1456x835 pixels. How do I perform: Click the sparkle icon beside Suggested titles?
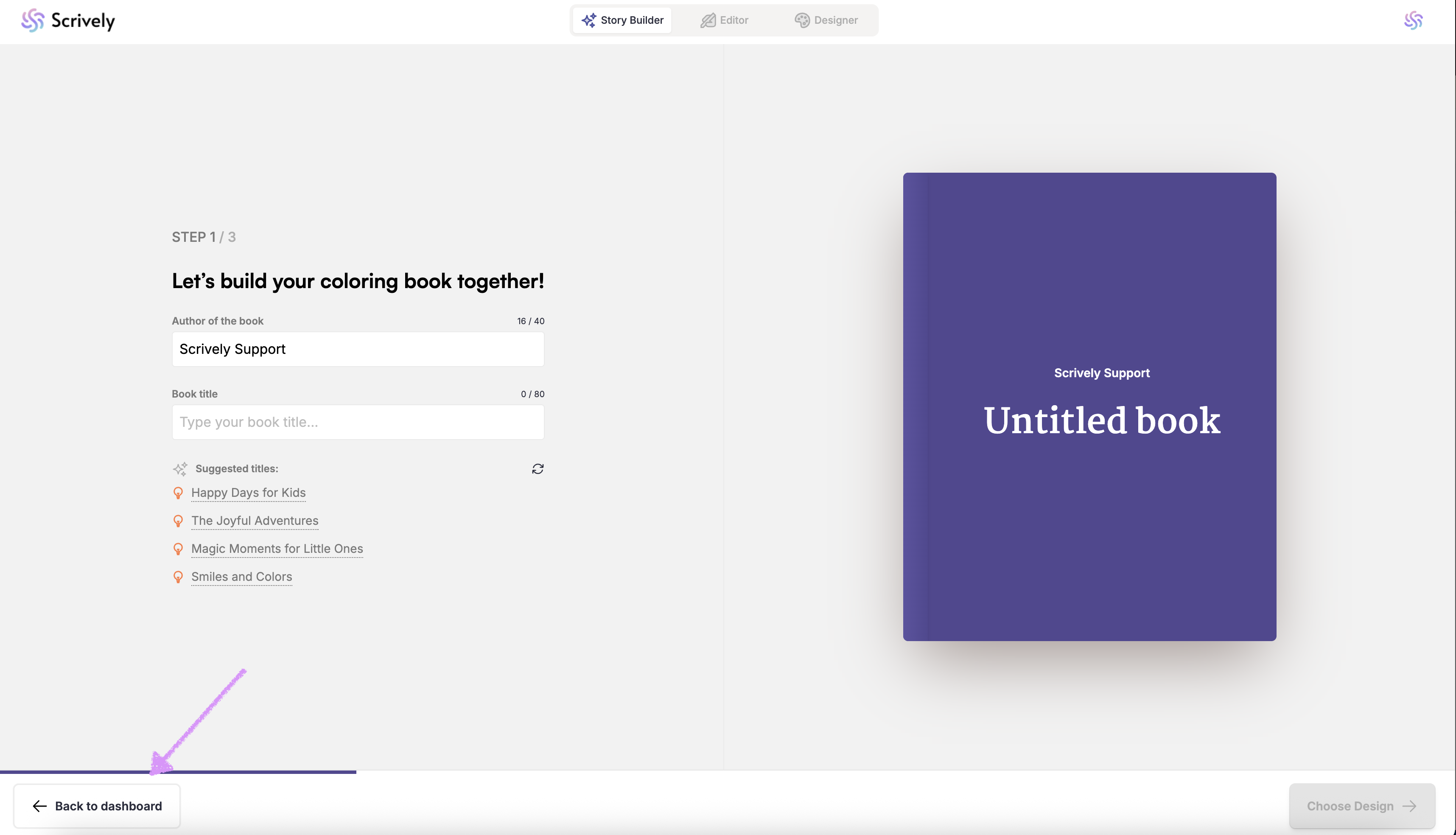[180, 469]
